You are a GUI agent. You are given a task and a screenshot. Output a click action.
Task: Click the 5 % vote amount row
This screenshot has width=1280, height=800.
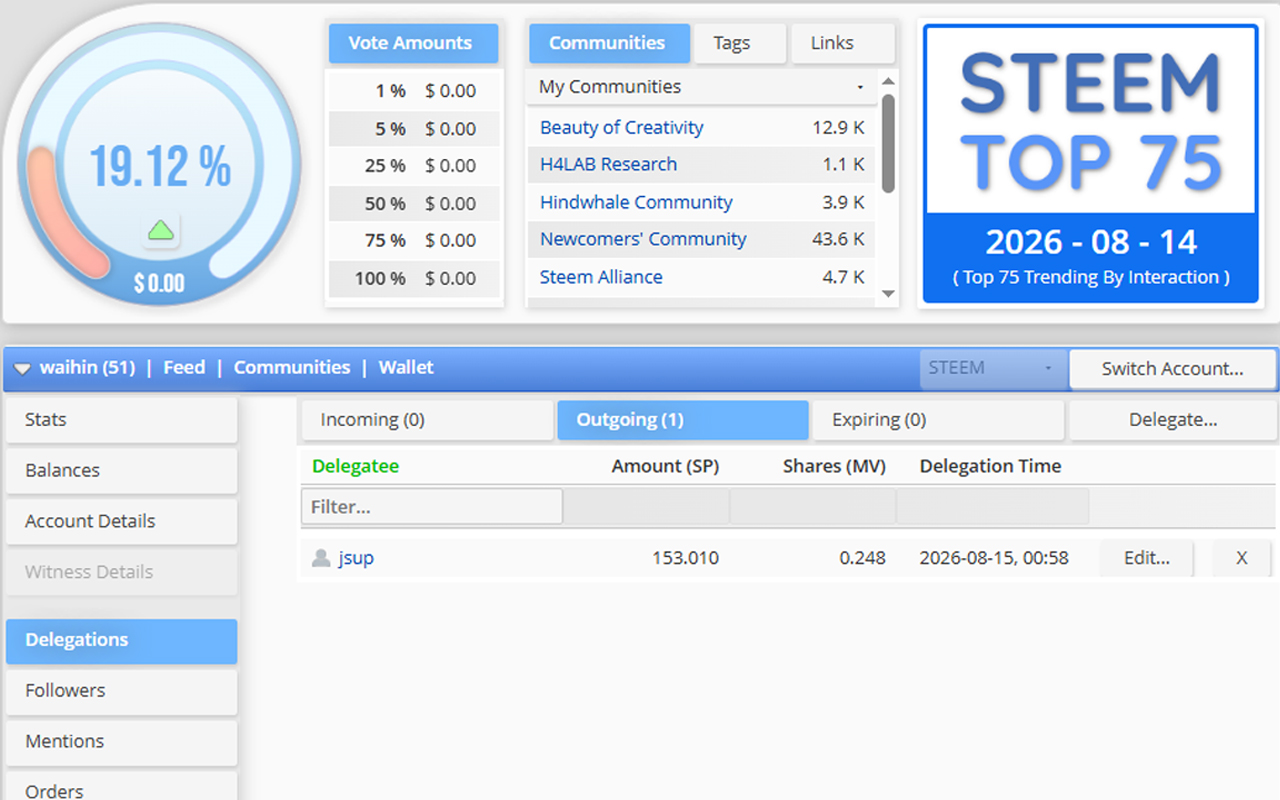click(414, 129)
